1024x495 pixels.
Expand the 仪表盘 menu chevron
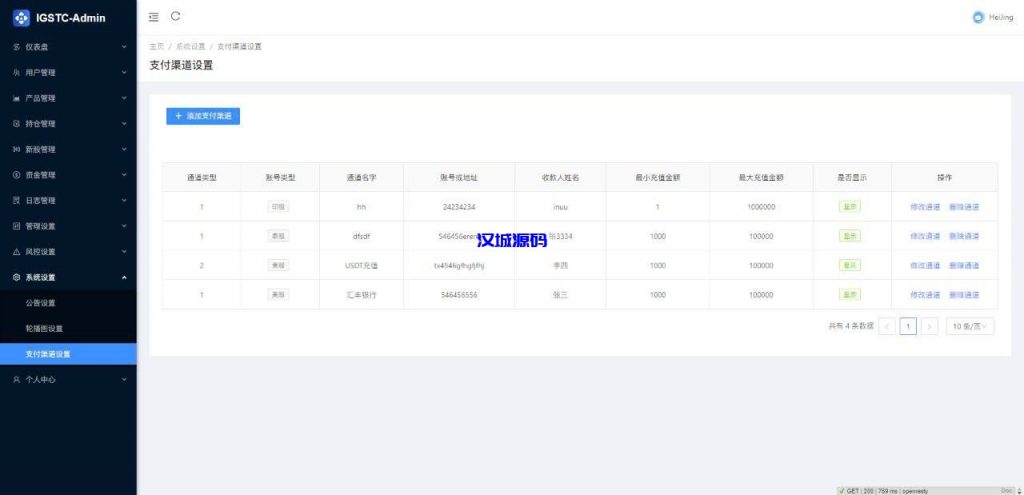pyautogui.click(x=124, y=47)
